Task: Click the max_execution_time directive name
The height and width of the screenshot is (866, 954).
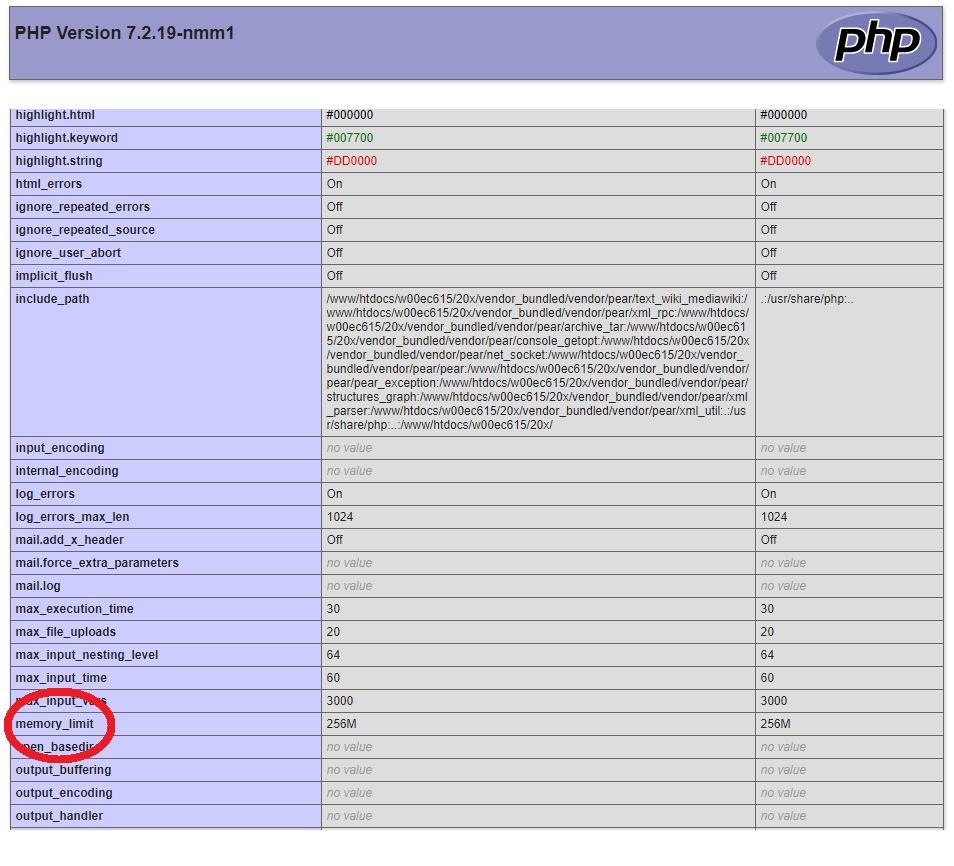Action: (x=74, y=609)
